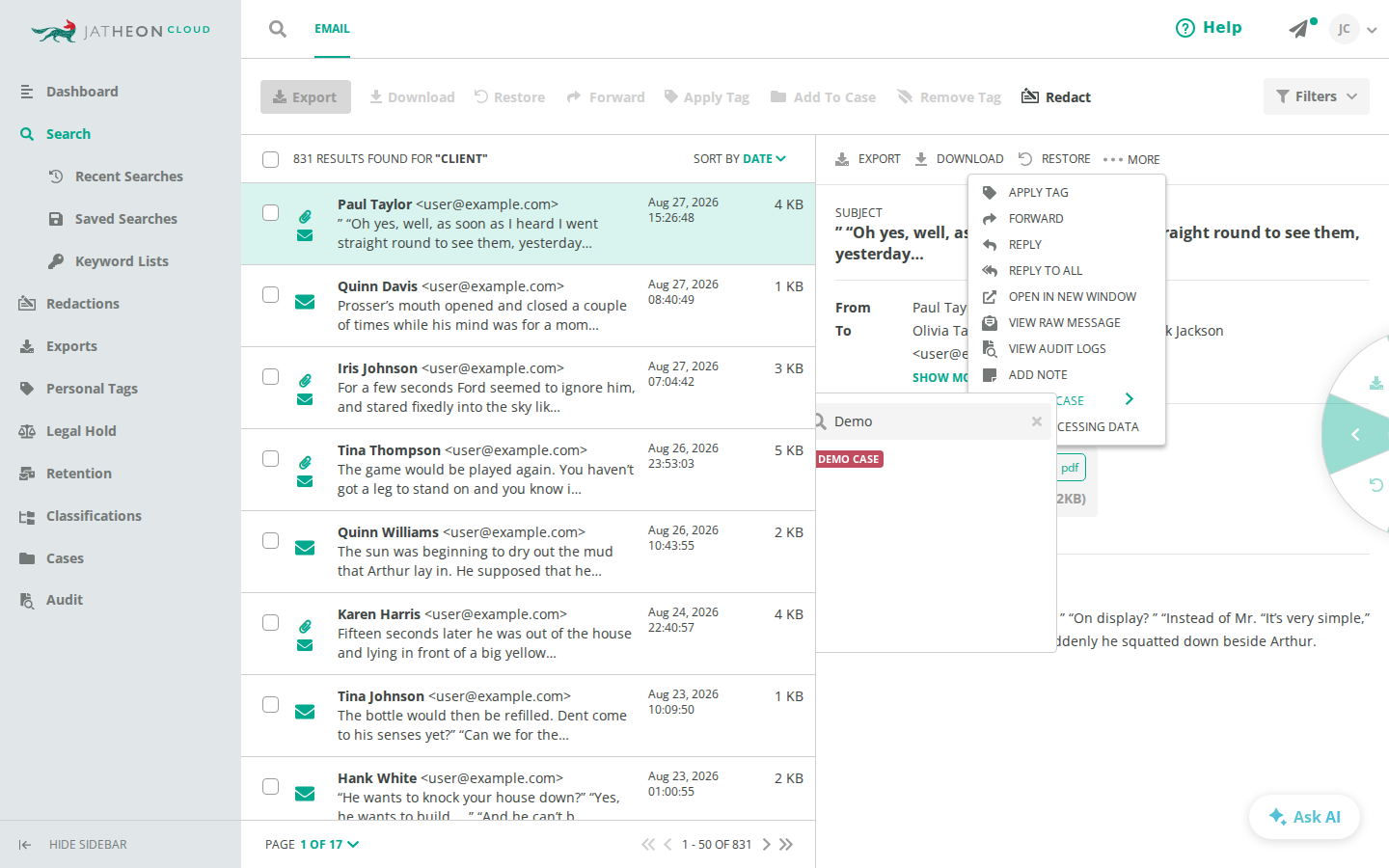Click attachment paperclip on Paul Taylor email

305,216
